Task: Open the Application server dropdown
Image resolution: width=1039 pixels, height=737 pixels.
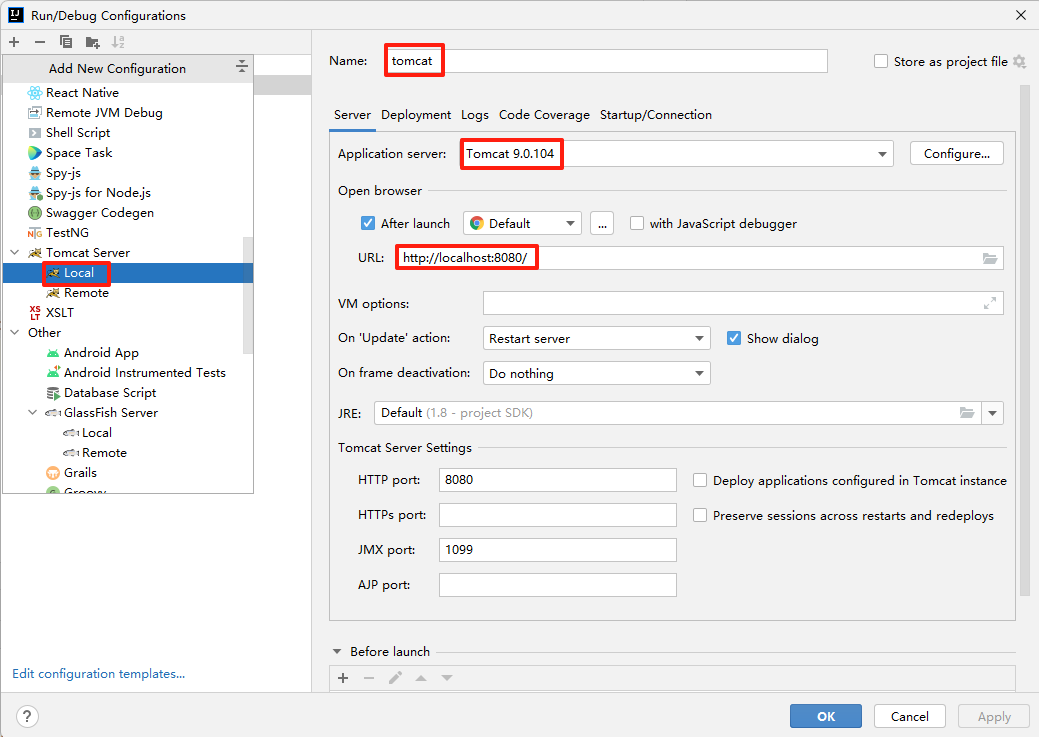Action: click(882, 154)
